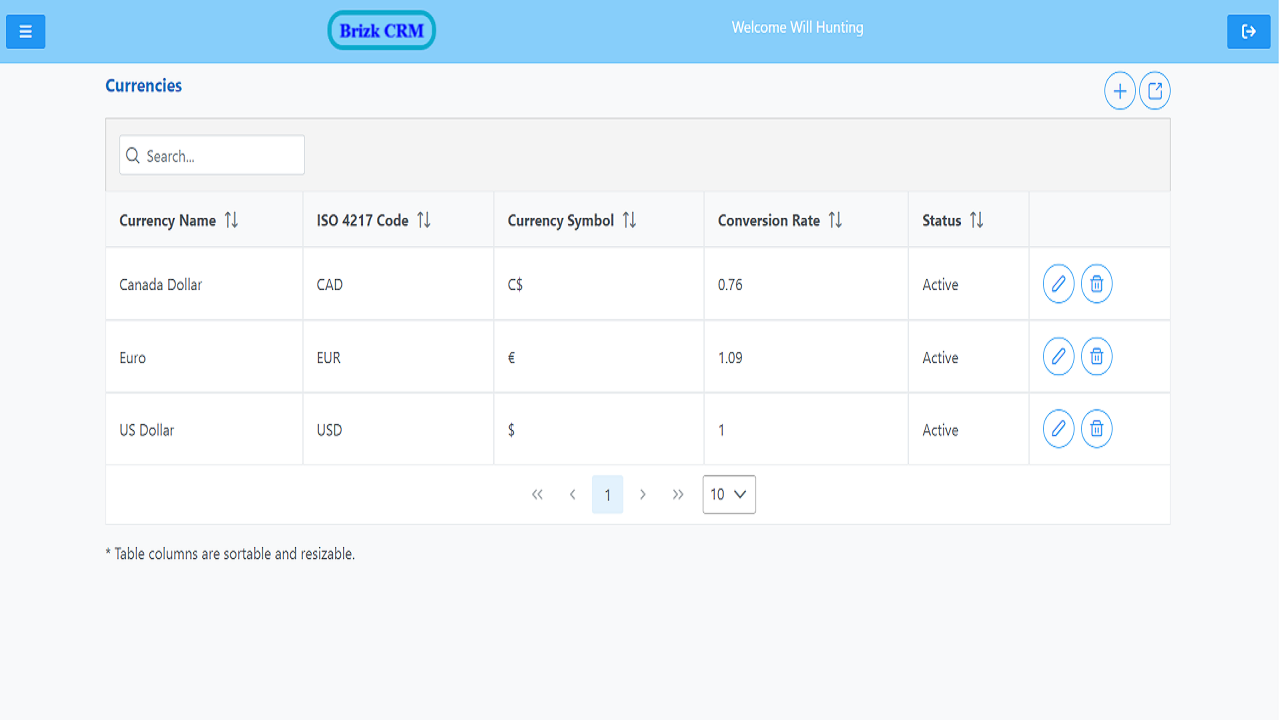Open the rows-per-page dropdown showing 10
This screenshot has width=1280, height=720.
pyautogui.click(x=728, y=493)
